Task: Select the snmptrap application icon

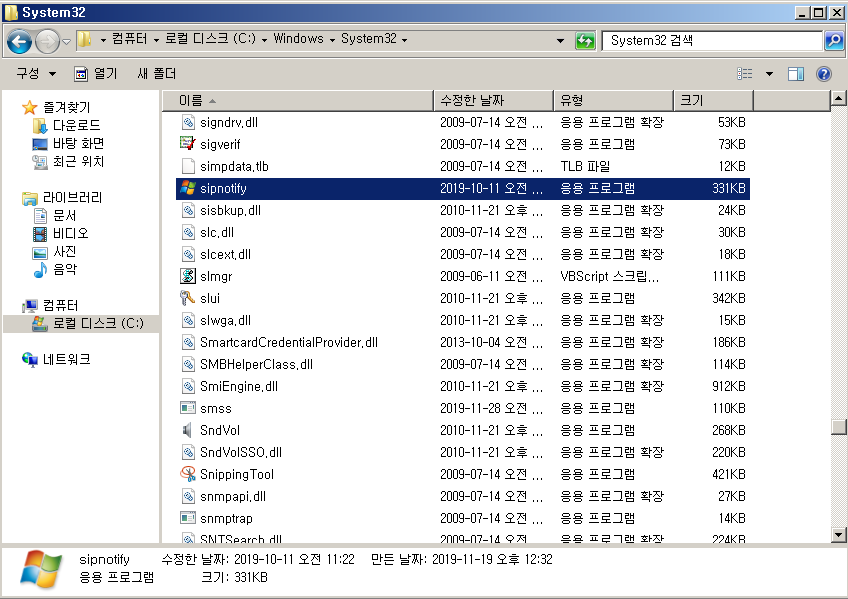Action: coord(188,518)
